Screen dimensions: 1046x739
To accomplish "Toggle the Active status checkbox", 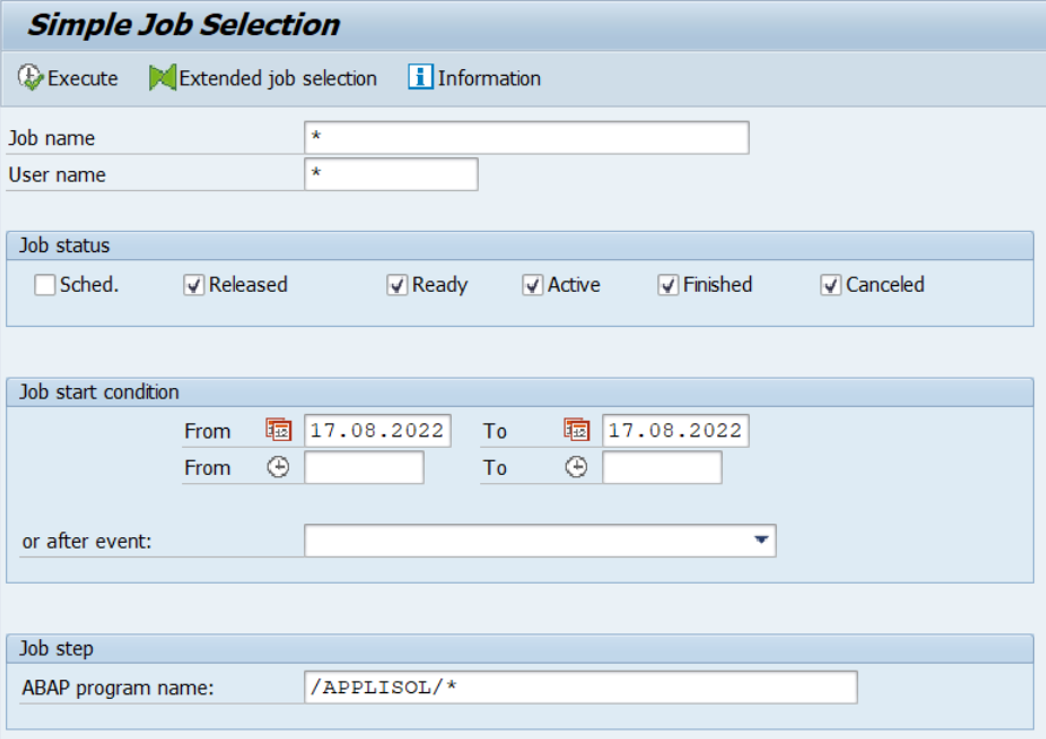I will click(x=532, y=285).
